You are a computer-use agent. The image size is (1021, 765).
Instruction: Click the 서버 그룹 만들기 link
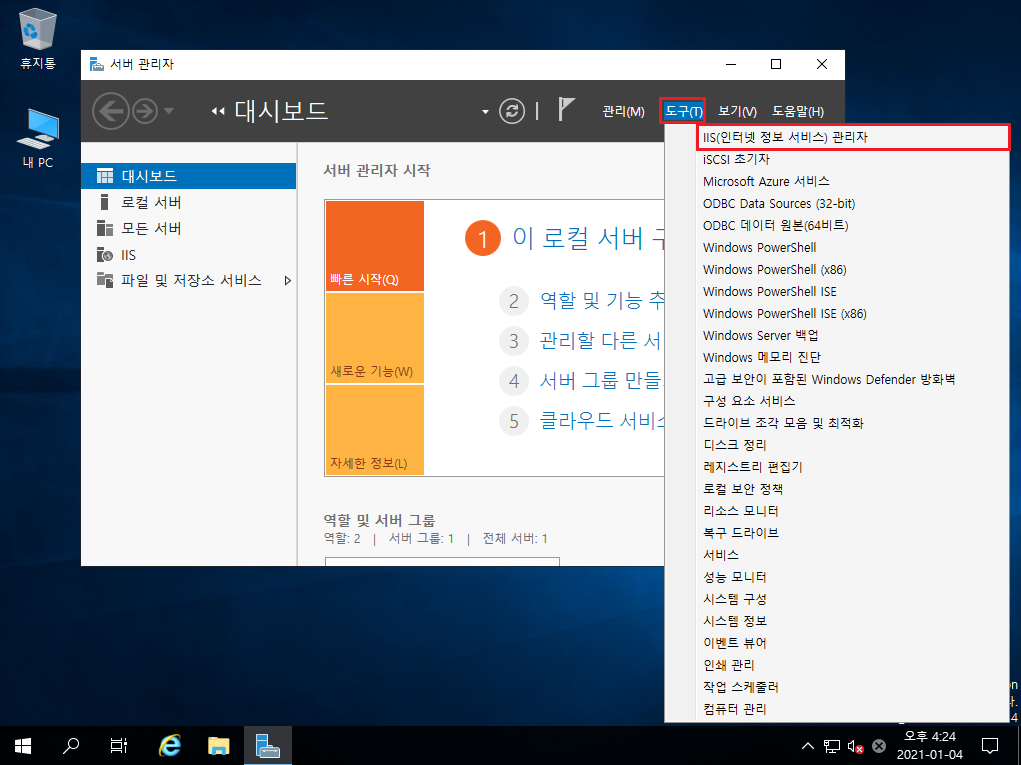coord(600,380)
